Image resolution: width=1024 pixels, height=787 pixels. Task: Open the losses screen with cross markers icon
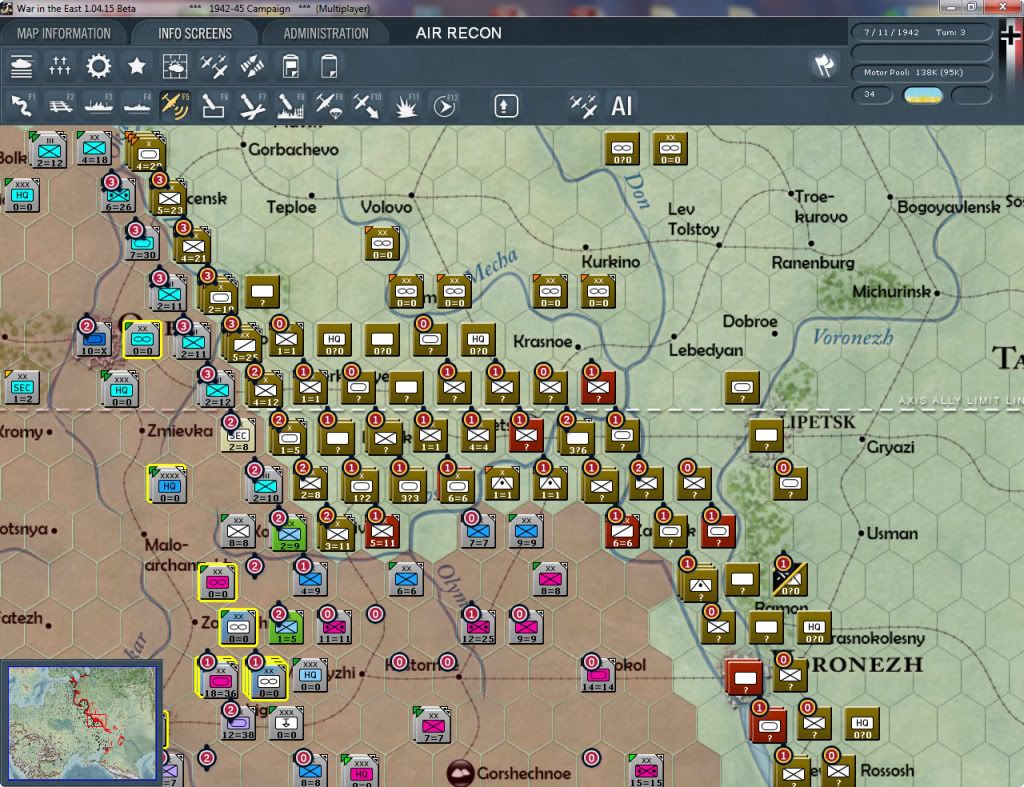[x=59, y=66]
